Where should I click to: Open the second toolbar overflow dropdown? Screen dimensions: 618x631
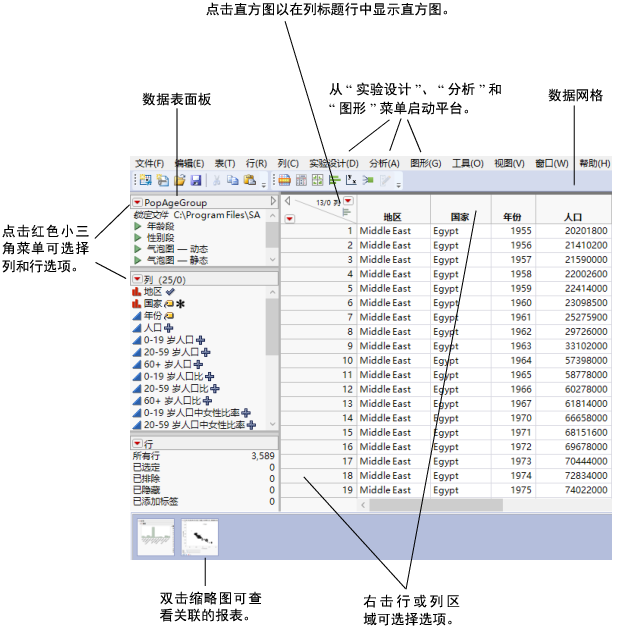(398, 185)
